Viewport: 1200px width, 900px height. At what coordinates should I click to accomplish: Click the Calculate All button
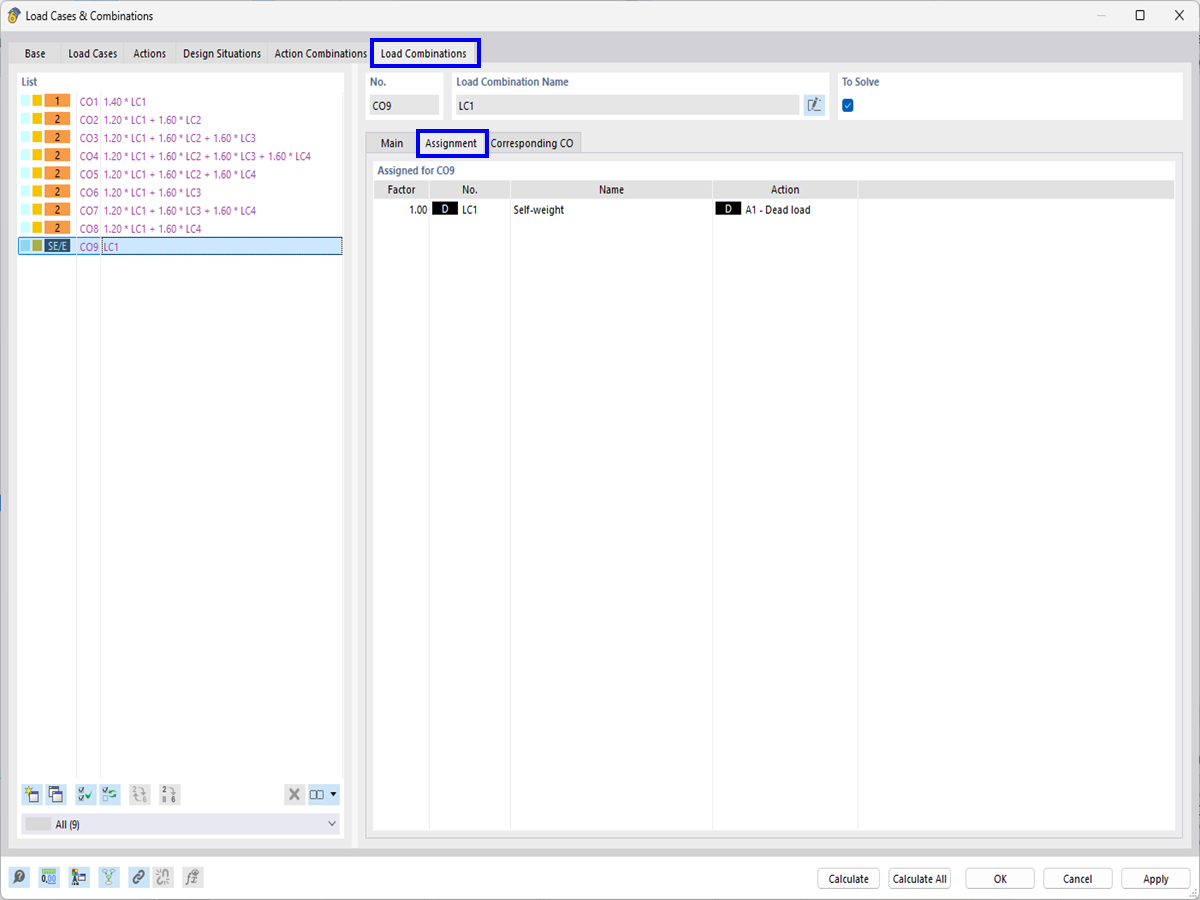(x=919, y=878)
